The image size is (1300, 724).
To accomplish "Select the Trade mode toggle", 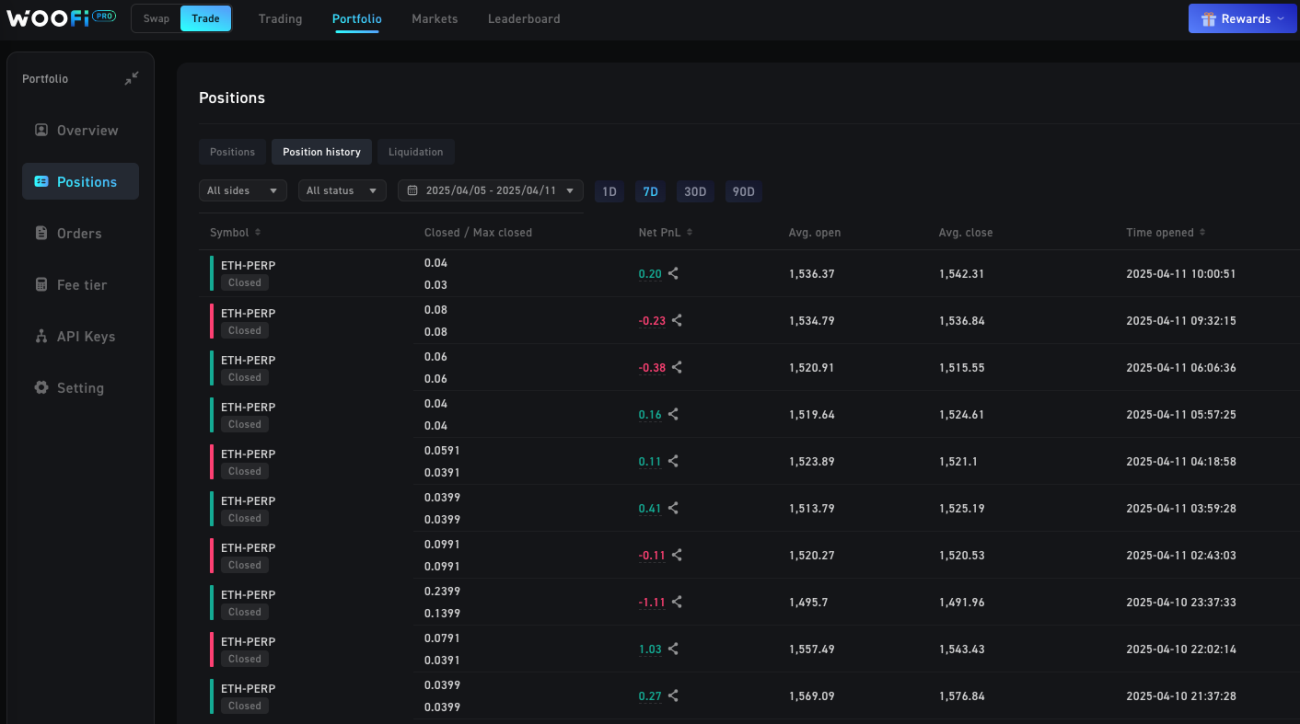I will [x=206, y=18].
